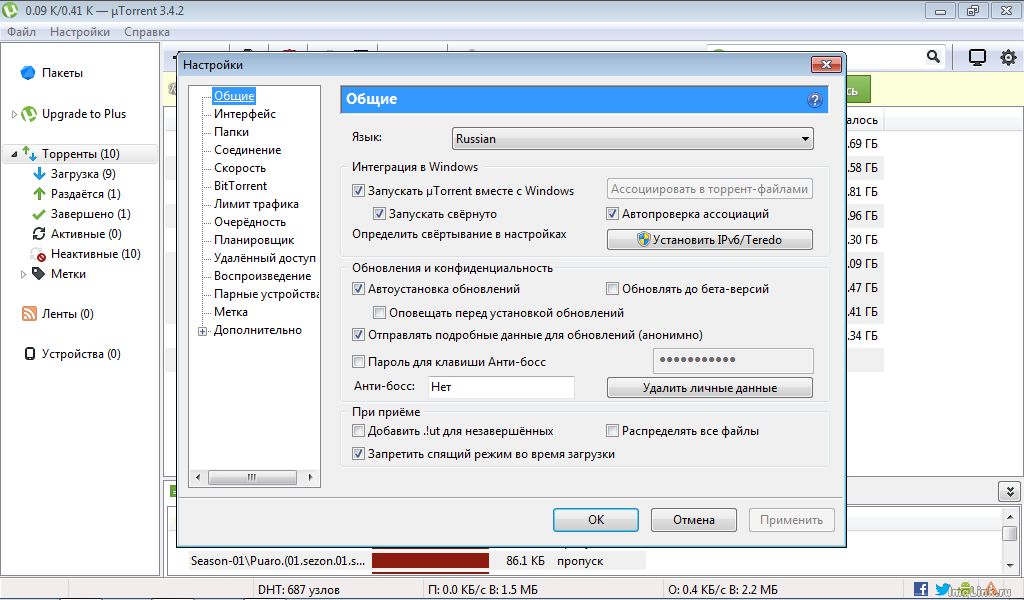Open the Ленты RSS feed icon

(x=29, y=314)
